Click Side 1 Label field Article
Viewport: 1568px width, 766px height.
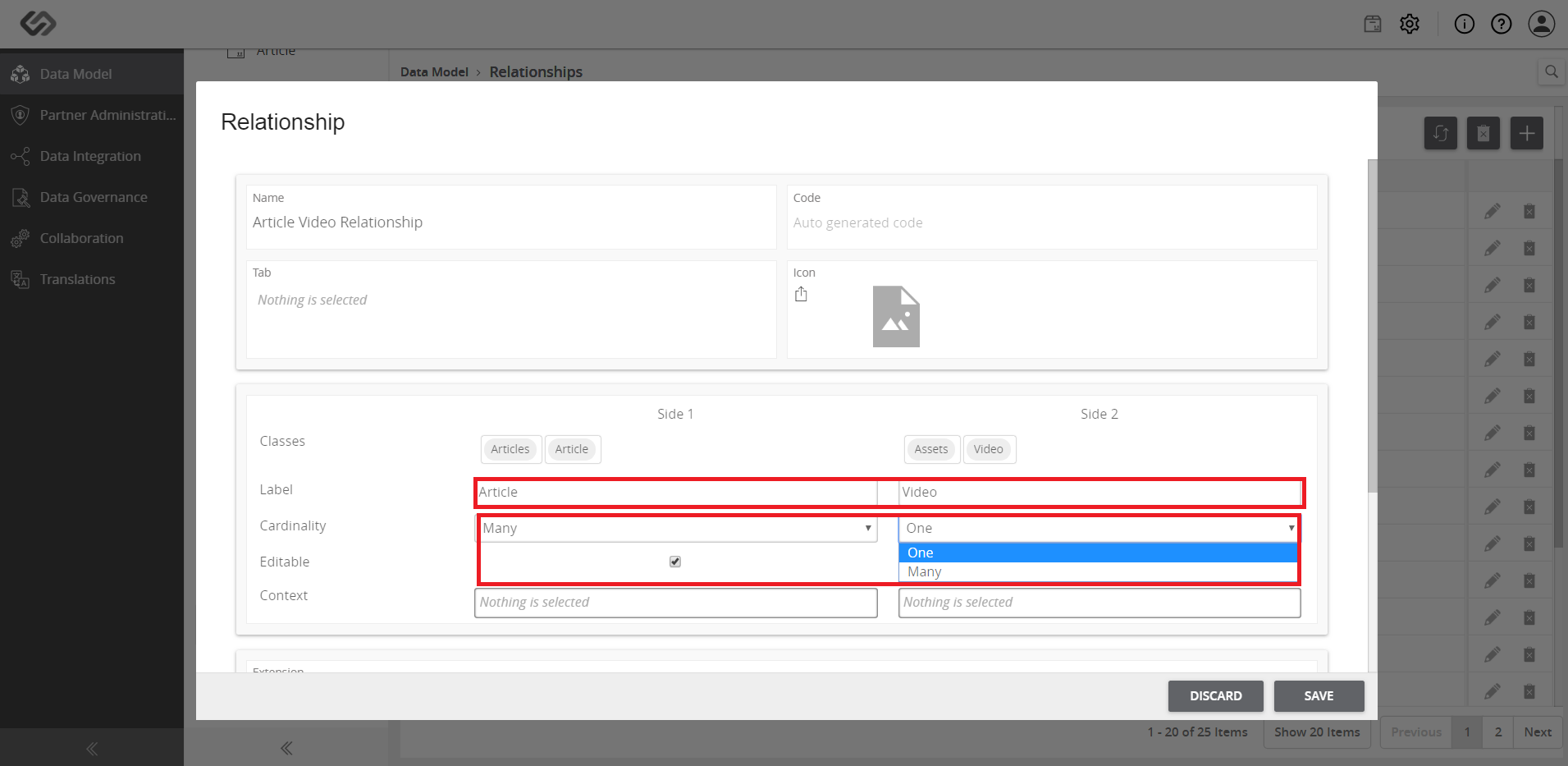(678, 492)
